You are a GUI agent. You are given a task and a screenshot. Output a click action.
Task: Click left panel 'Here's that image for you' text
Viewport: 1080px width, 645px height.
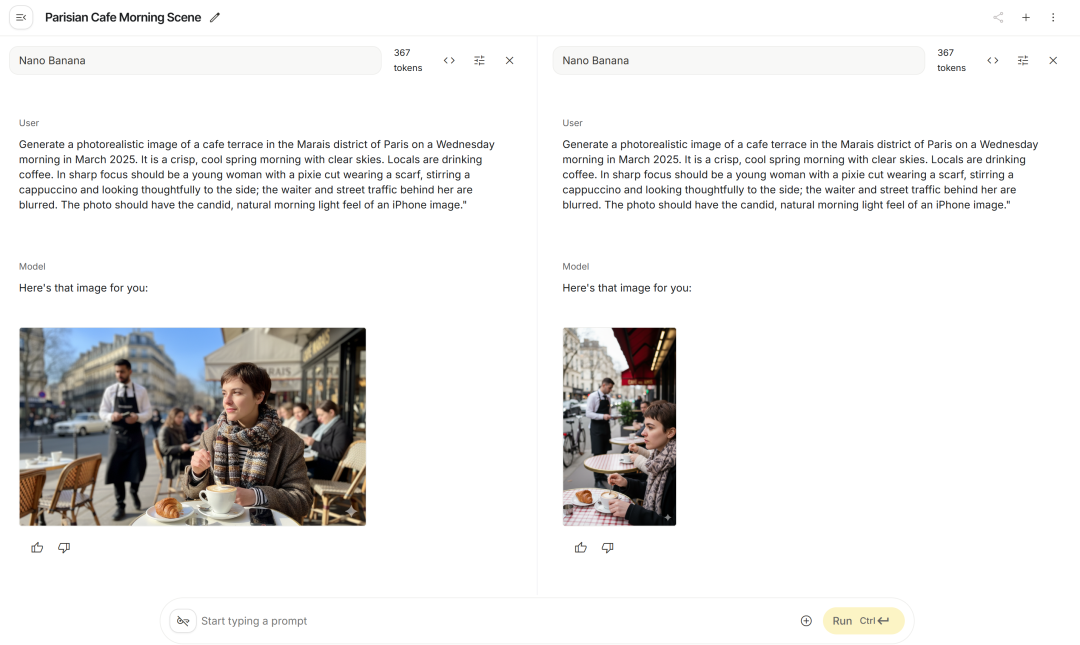[83, 288]
